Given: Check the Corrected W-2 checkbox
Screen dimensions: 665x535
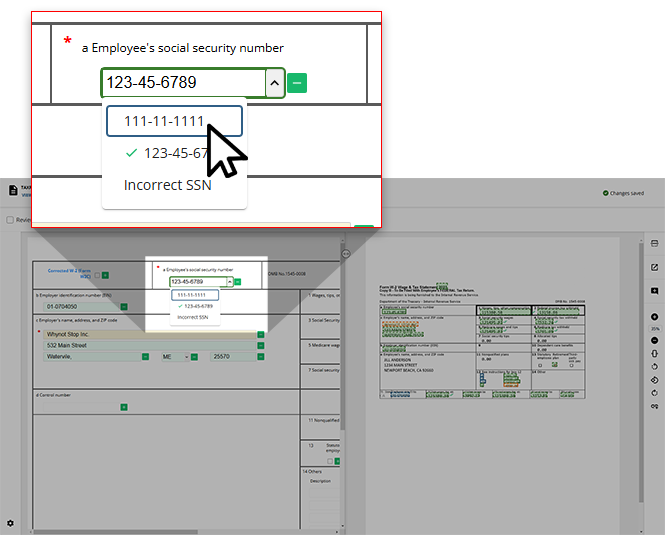Looking at the screenshot, I should 96,275.
